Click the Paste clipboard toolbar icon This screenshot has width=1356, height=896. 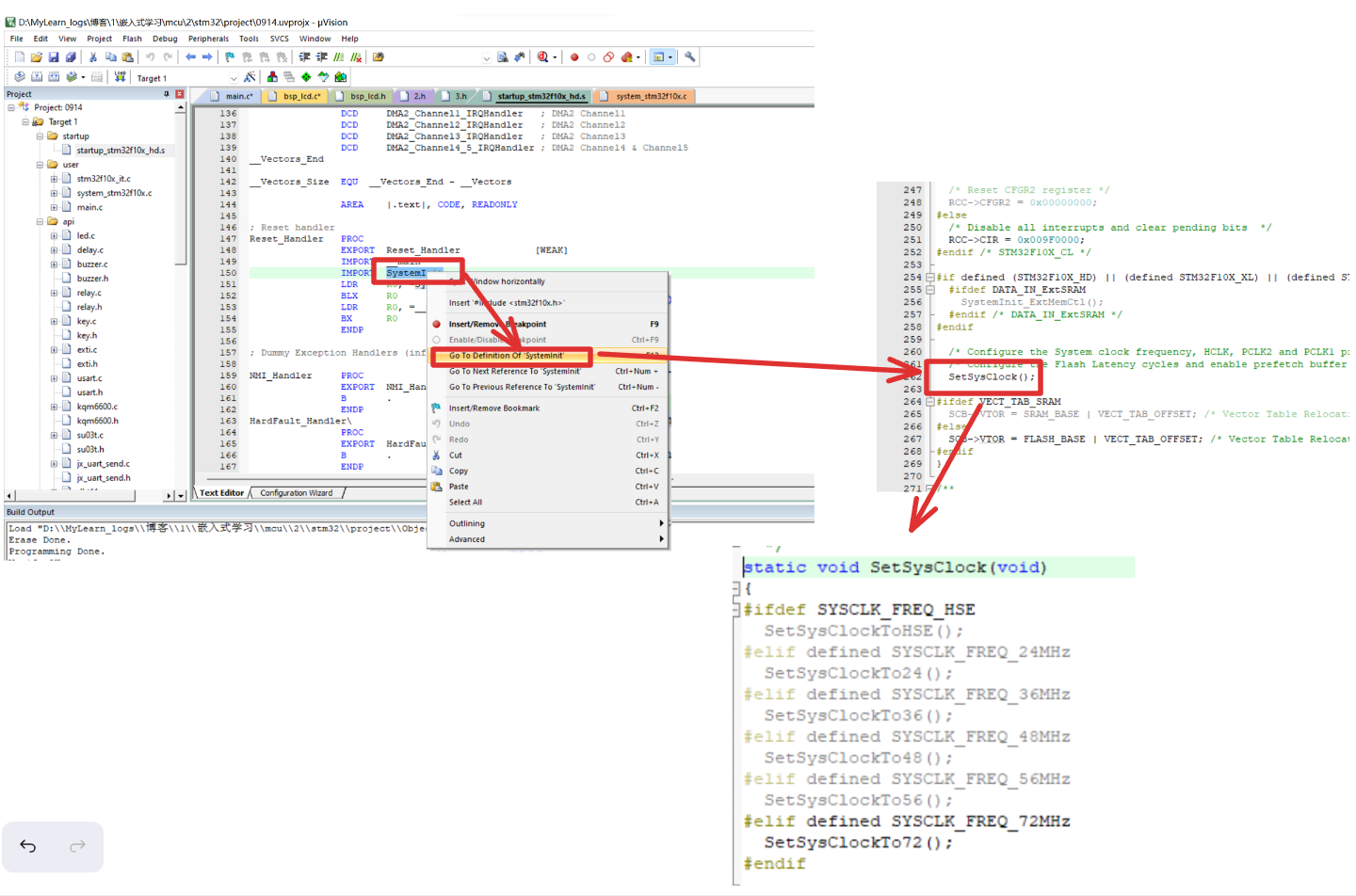coord(127,57)
